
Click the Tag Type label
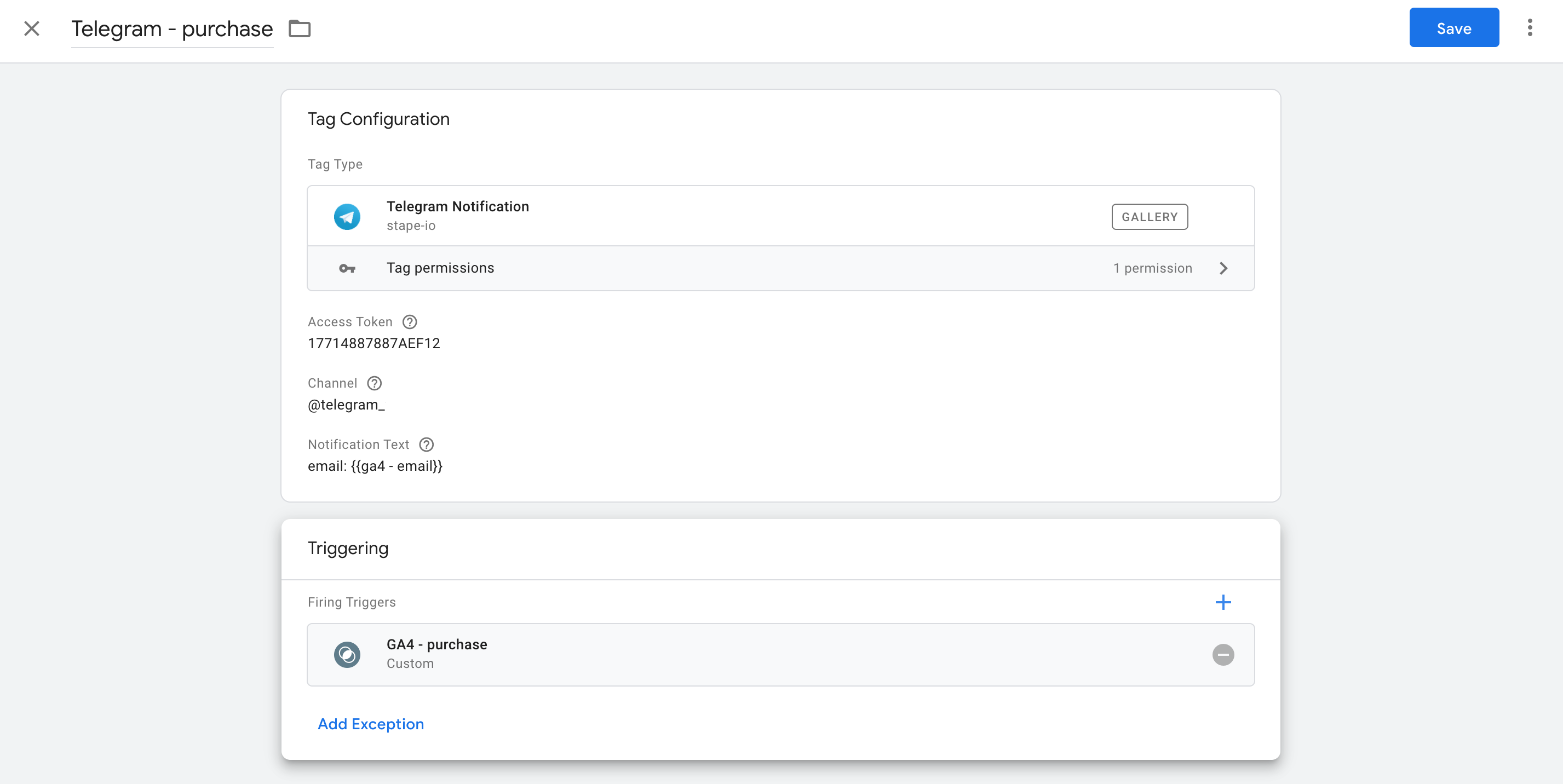coord(335,164)
